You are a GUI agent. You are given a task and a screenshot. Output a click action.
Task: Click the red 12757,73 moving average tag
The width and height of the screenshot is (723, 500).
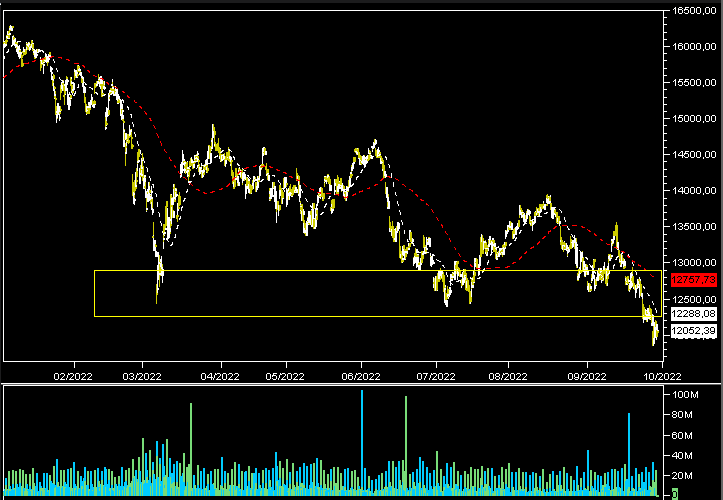(694, 280)
